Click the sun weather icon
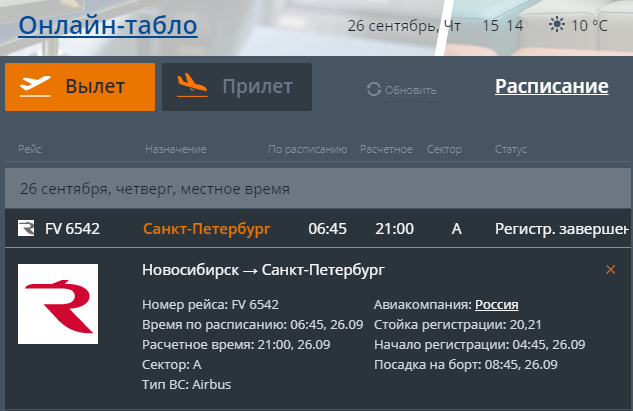The height and width of the screenshot is (411, 633). 557,25
